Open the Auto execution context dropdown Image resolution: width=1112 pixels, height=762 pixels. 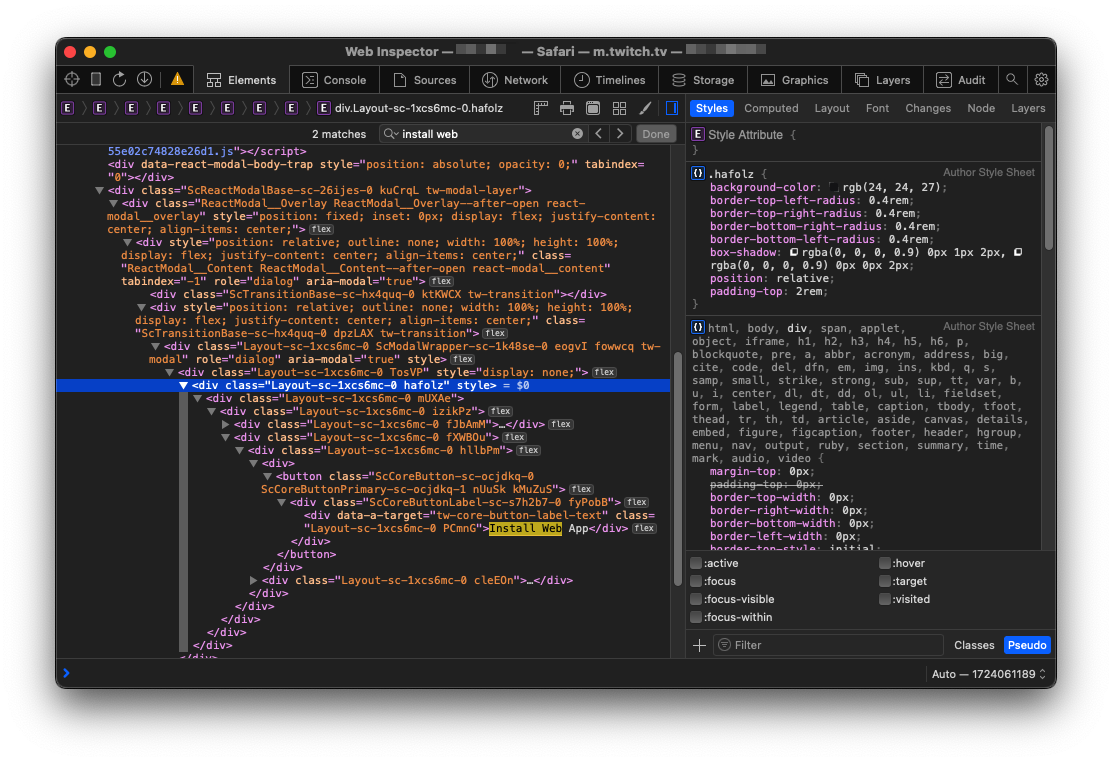(x=989, y=674)
